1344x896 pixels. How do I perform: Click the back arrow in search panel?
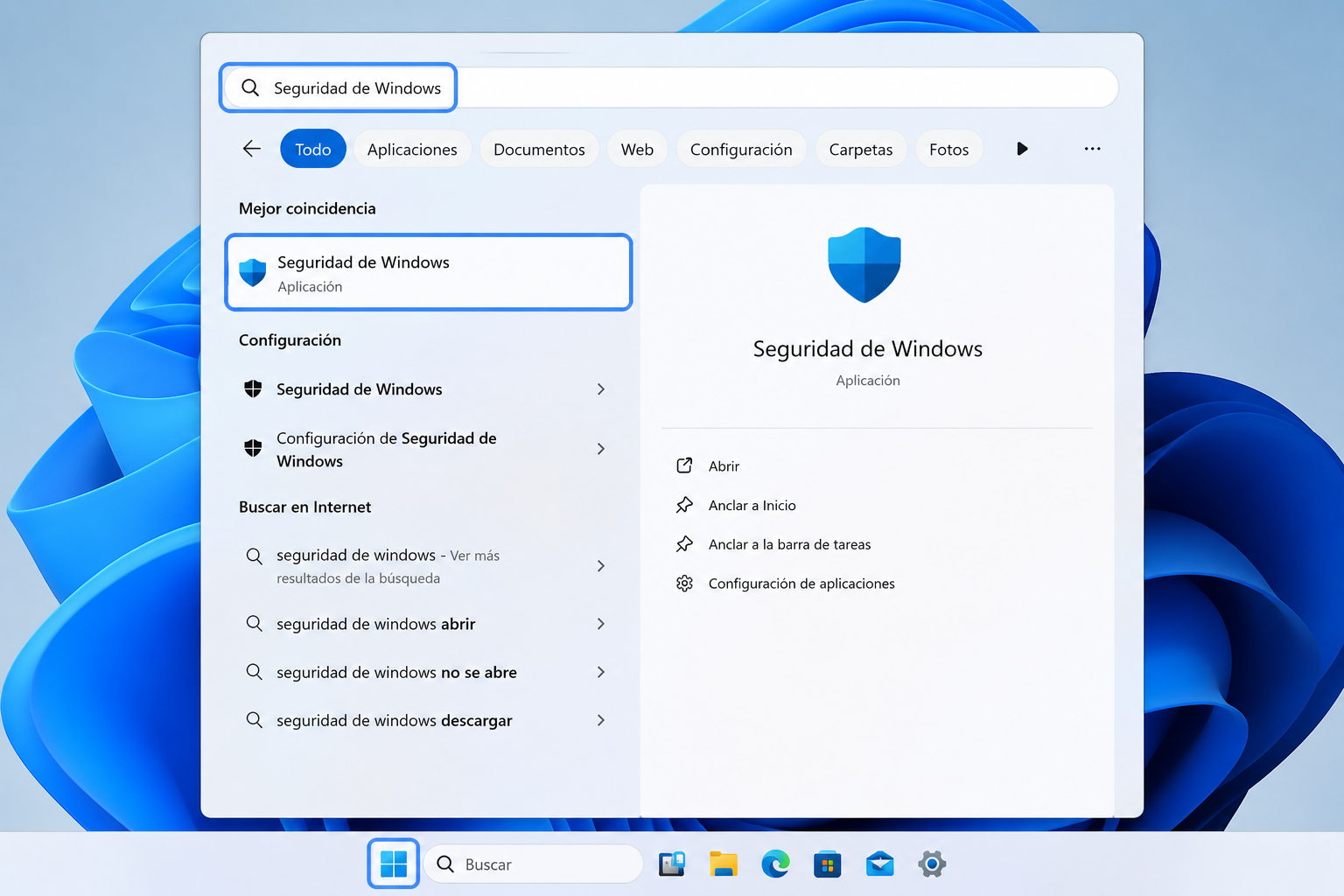click(x=251, y=149)
